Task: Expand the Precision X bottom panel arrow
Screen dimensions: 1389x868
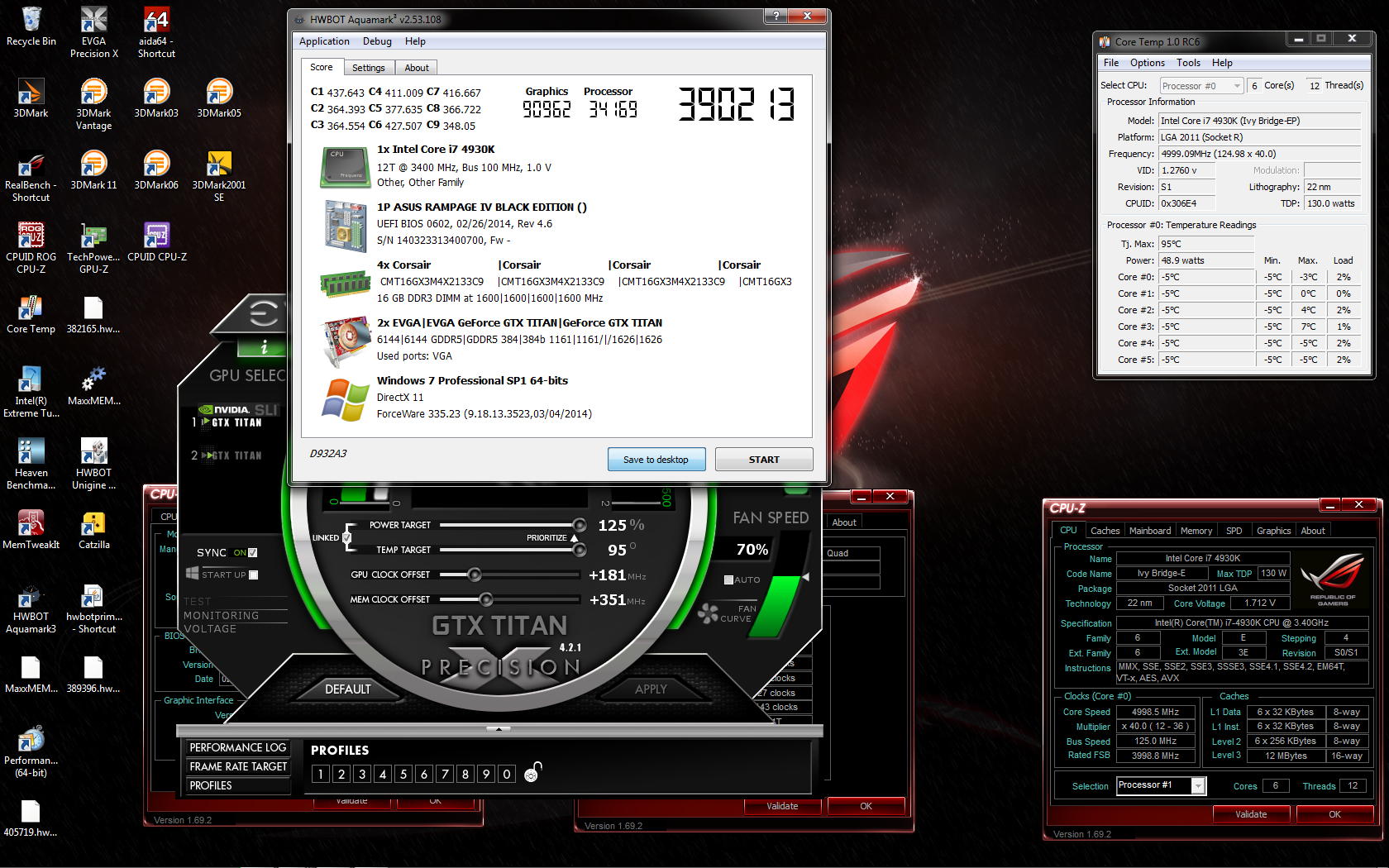Action: point(498,729)
